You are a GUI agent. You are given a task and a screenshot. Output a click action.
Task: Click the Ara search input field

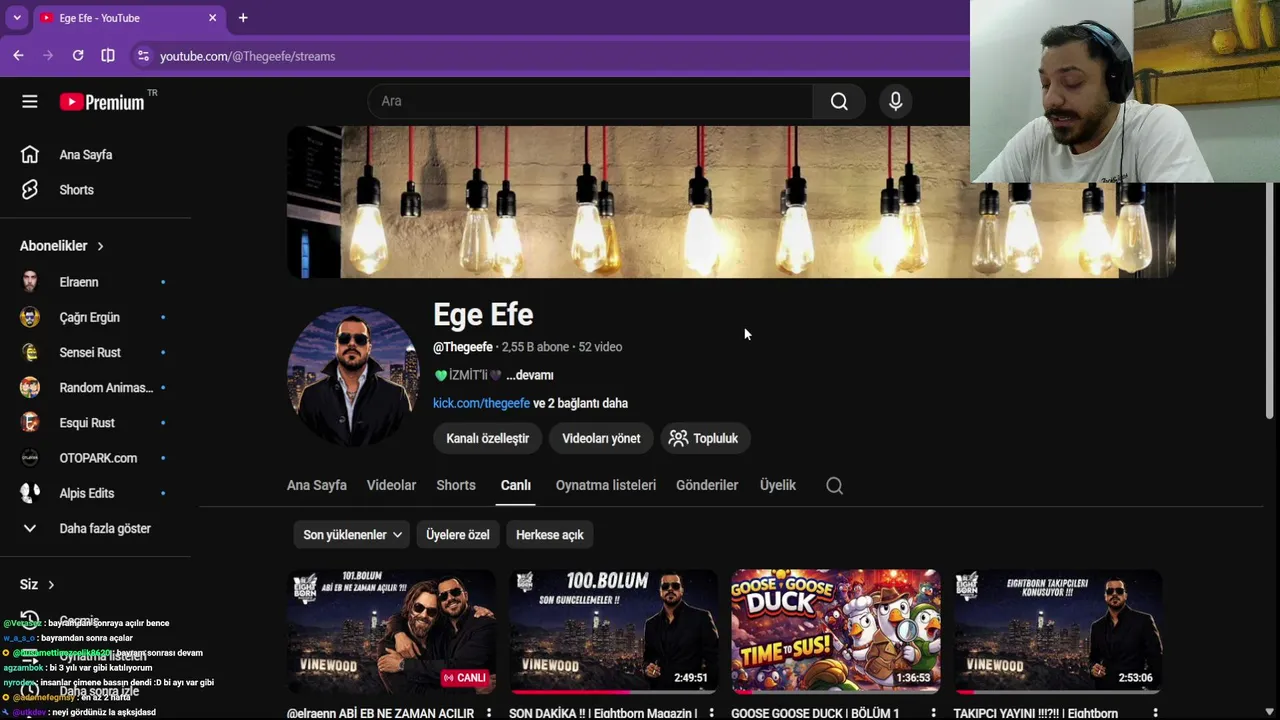pyautogui.click(x=590, y=101)
